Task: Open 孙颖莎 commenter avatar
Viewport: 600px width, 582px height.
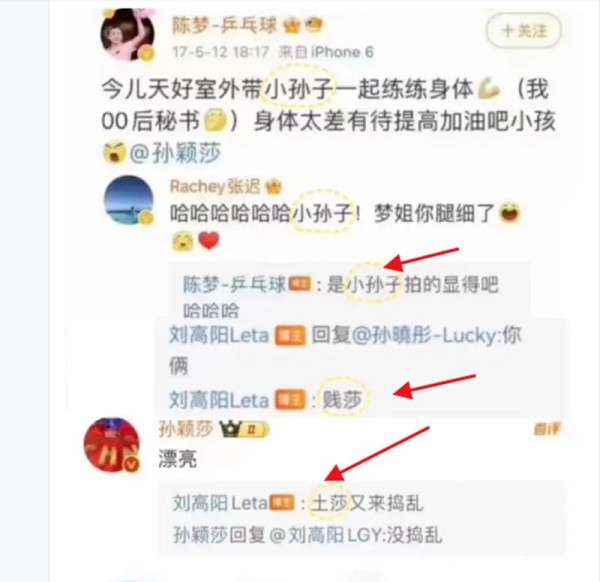Action: click(112, 445)
